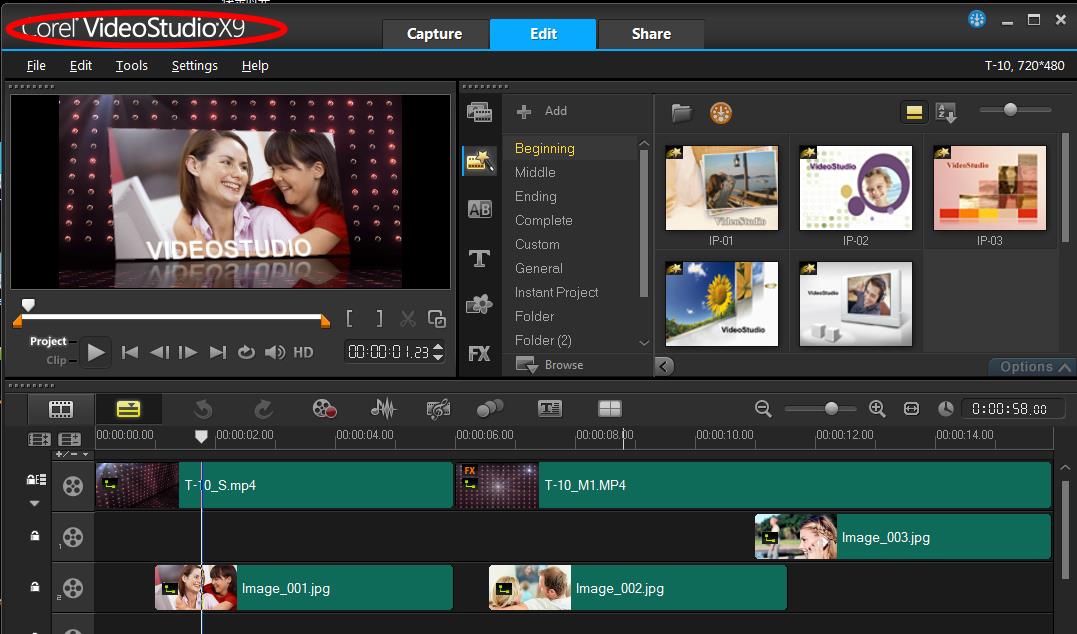The width and height of the screenshot is (1077, 634).
Task: Open the Media library panel icon
Action: tap(479, 111)
